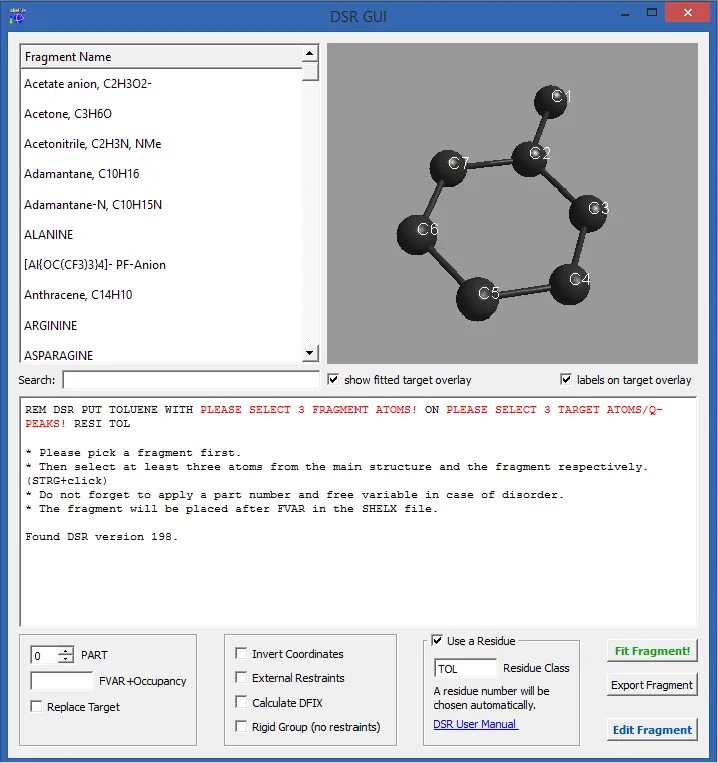
Task: Uncheck the Use a Residue checkbox
Action: click(437, 640)
